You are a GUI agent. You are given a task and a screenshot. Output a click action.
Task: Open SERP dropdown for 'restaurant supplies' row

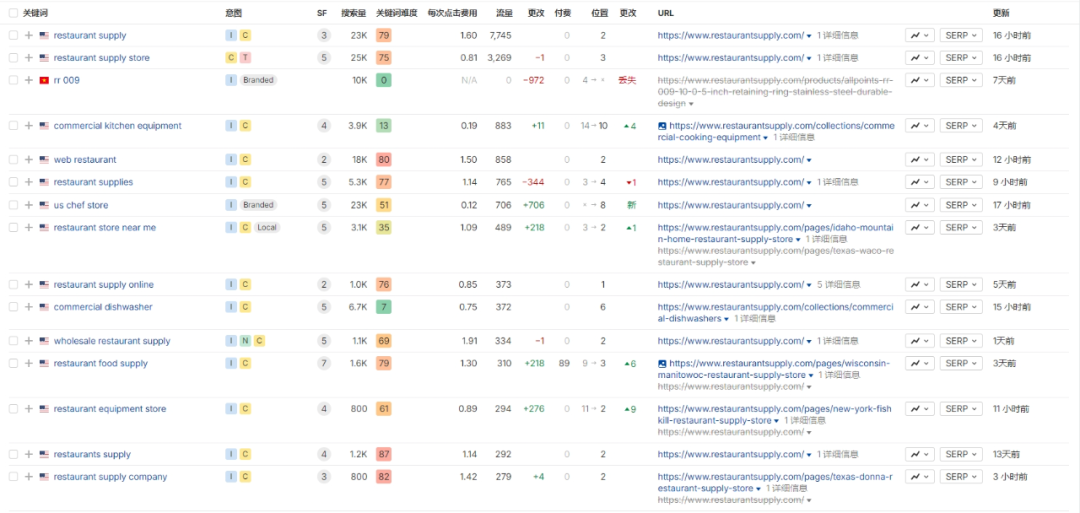(961, 182)
